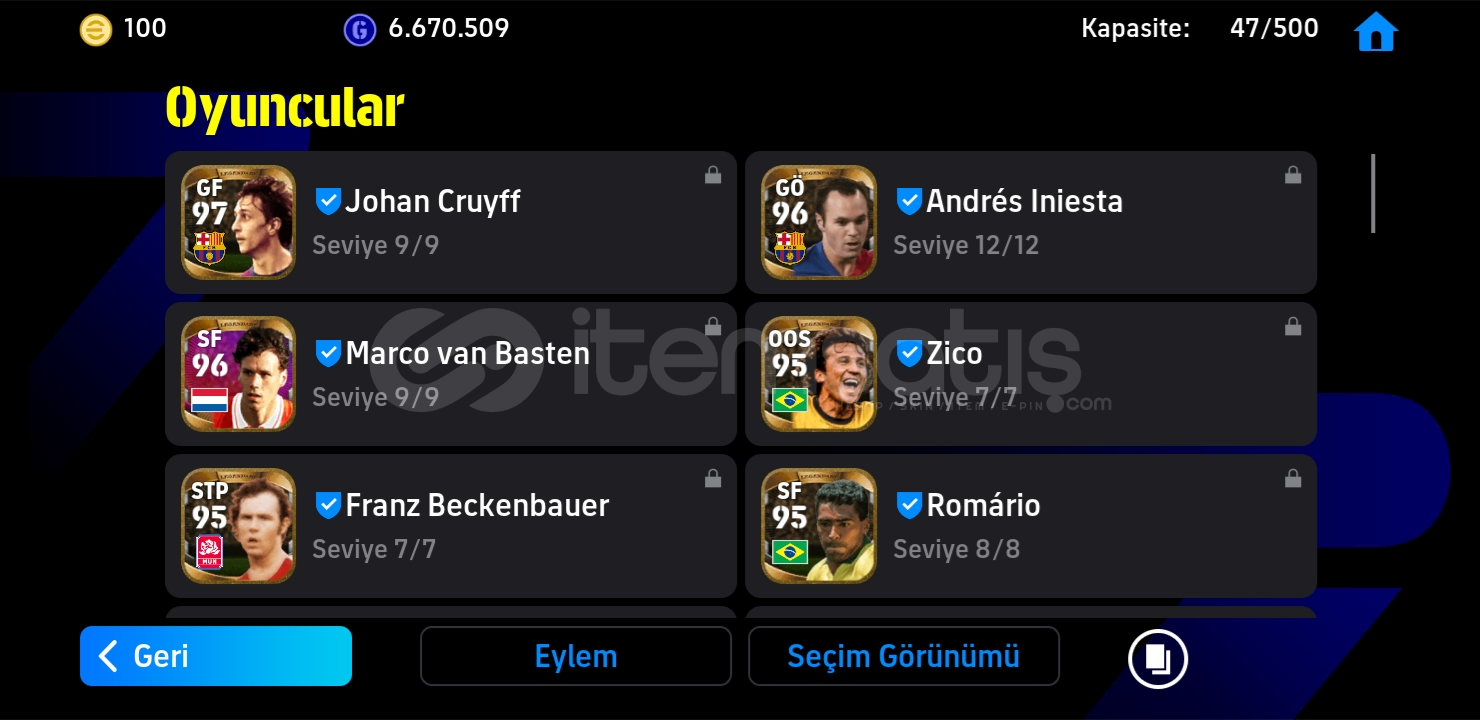This screenshot has width=1480, height=720.
Task: Click lock icon on Franz Beckenbauer card
Action: (x=713, y=479)
